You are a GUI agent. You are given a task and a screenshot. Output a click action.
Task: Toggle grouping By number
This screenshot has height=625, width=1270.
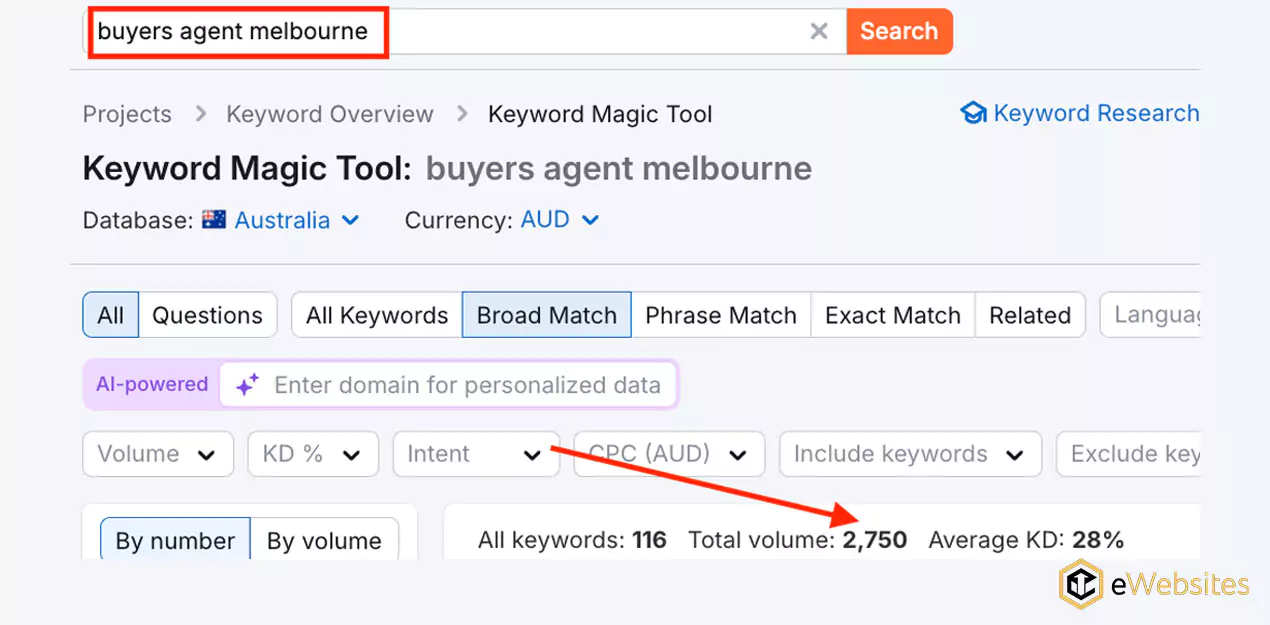(175, 540)
